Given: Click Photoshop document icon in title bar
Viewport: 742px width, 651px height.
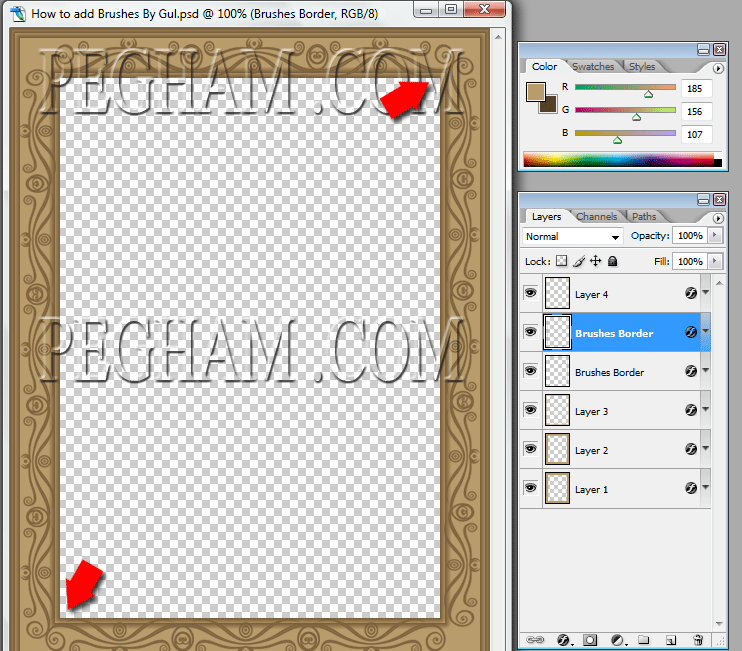Looking at the screenshot, I should [x=18, y=14].
